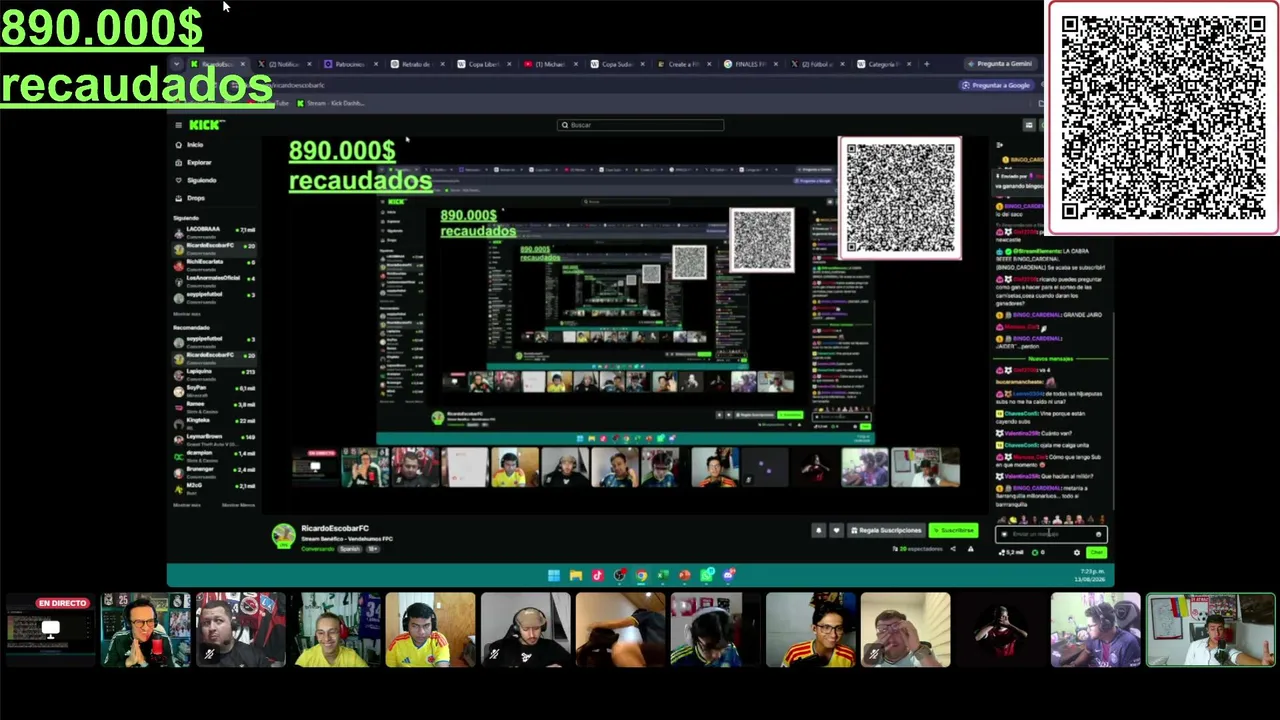Collapse recommended list with Mostrar Menos
This screenshot has width=1280, height=720.
click(238, 505)
